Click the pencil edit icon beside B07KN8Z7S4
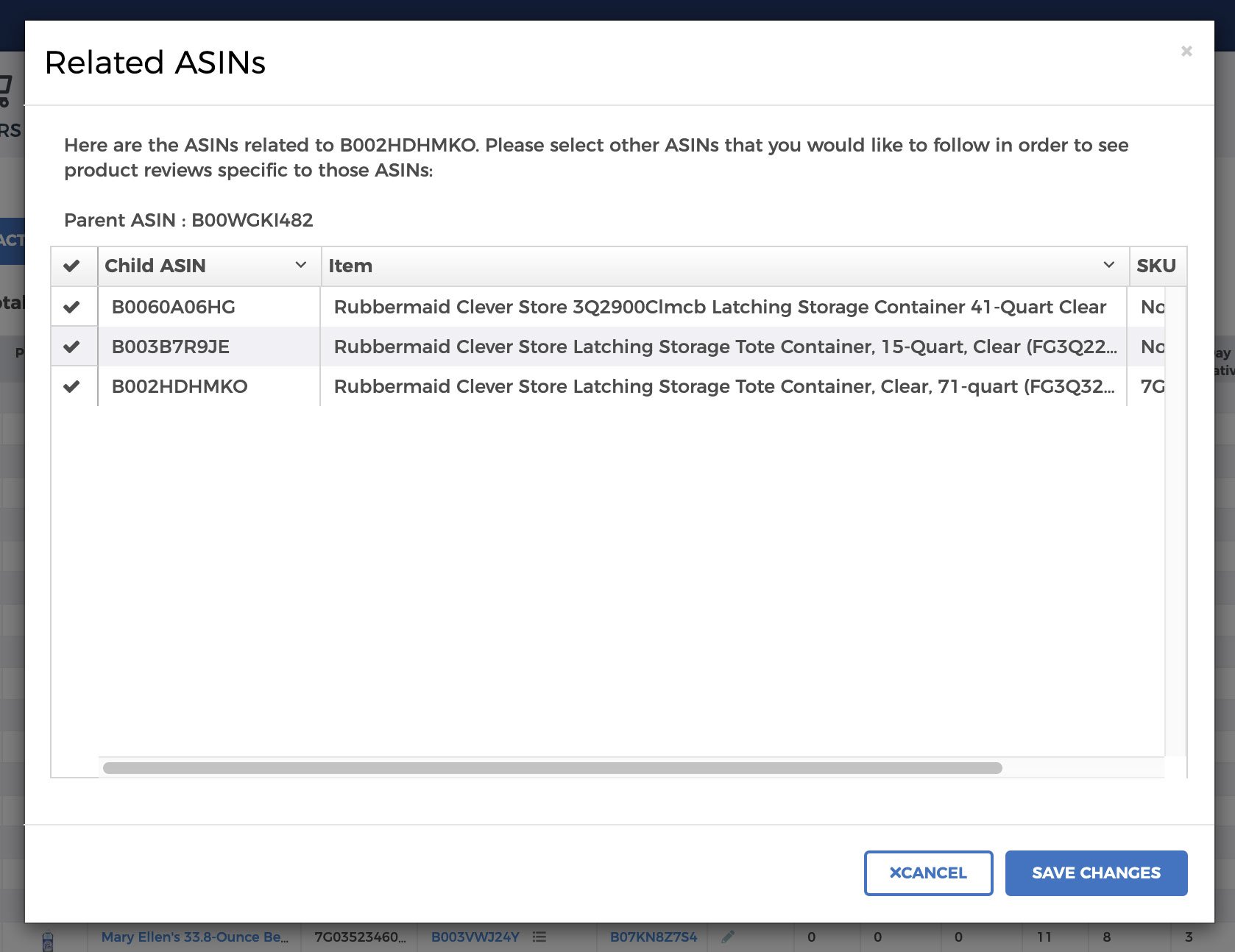 pyautogui.click(x=728, y=937)
